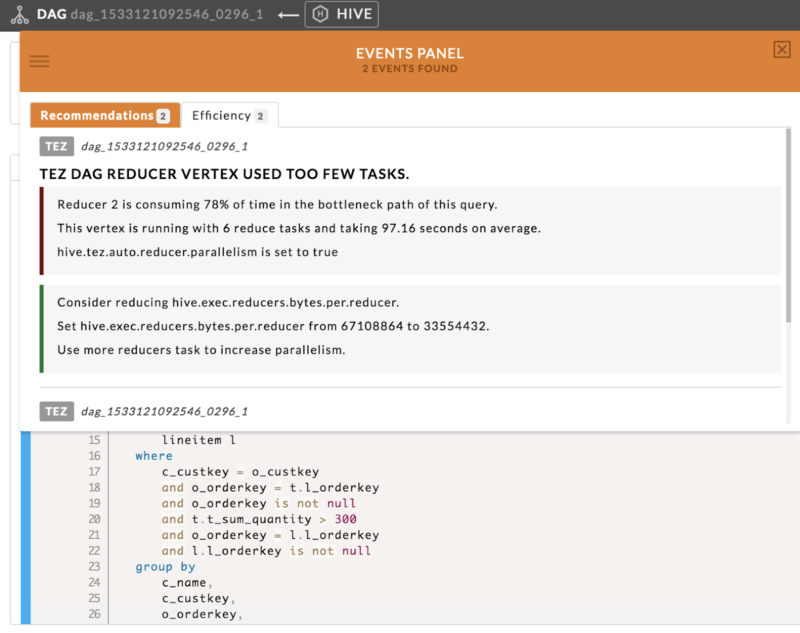This screenshot has width=800, height=633.
Task: Switch to the Efficiency tab
Action: (230, 116)
